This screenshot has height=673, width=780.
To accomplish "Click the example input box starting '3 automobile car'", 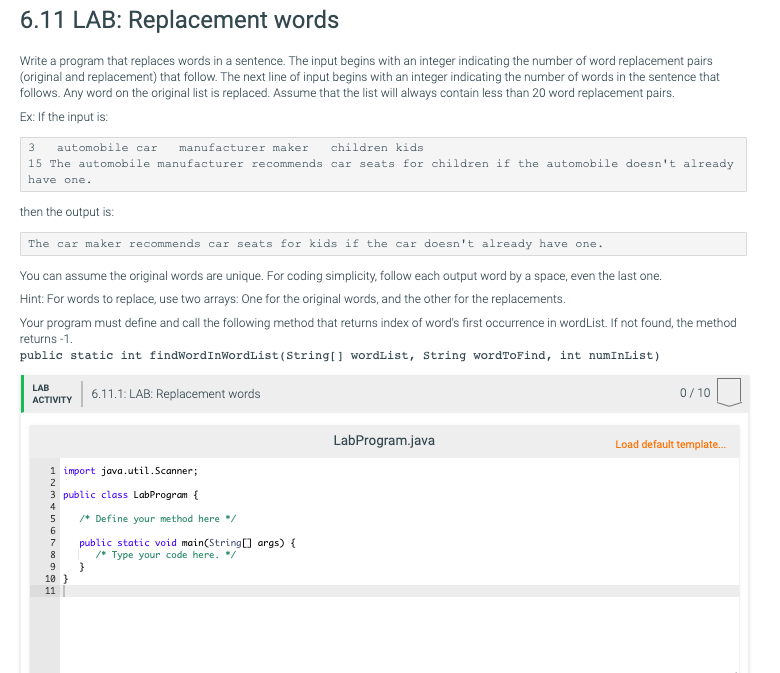I will (383, 164).
